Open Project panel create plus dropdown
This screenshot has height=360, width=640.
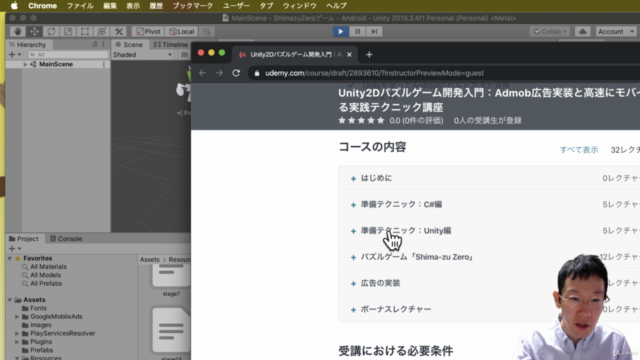[x=14, y=248]
